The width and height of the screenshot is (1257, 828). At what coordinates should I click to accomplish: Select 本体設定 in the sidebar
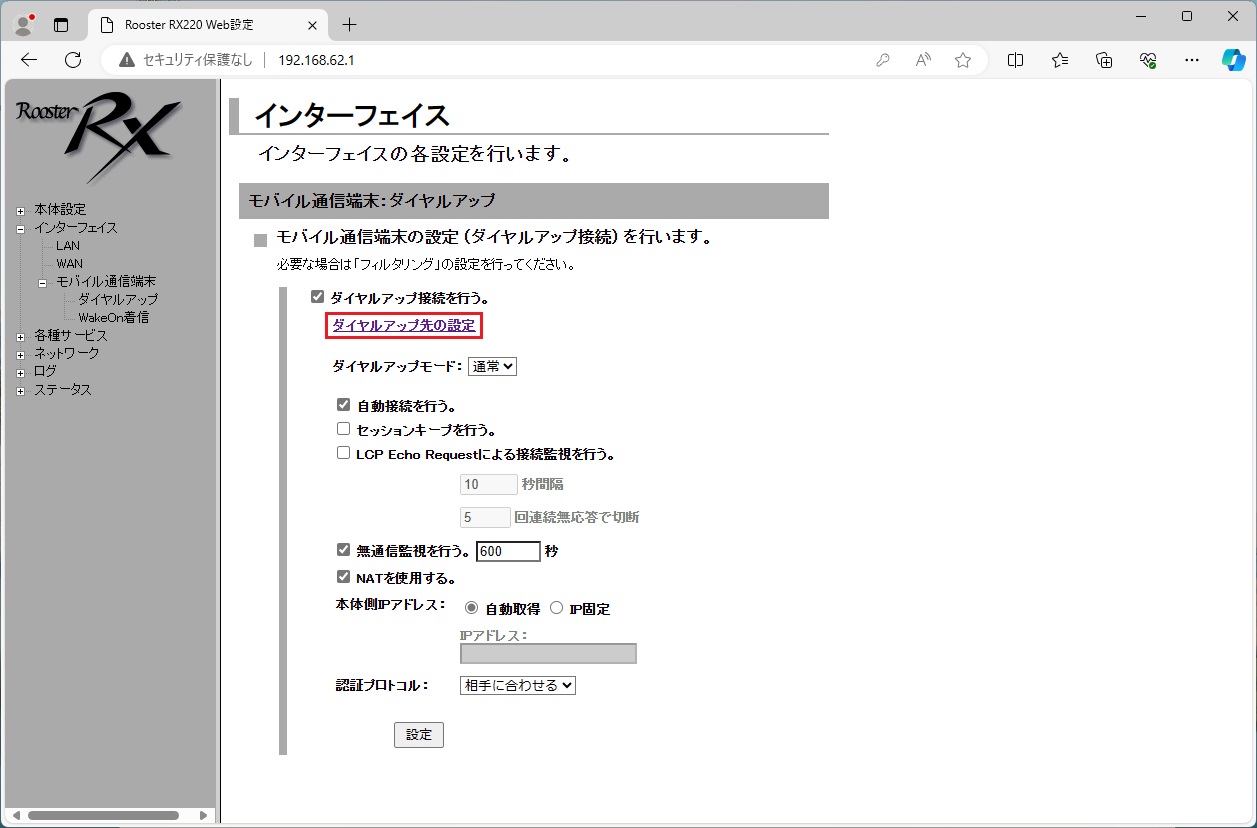[60, 209]
